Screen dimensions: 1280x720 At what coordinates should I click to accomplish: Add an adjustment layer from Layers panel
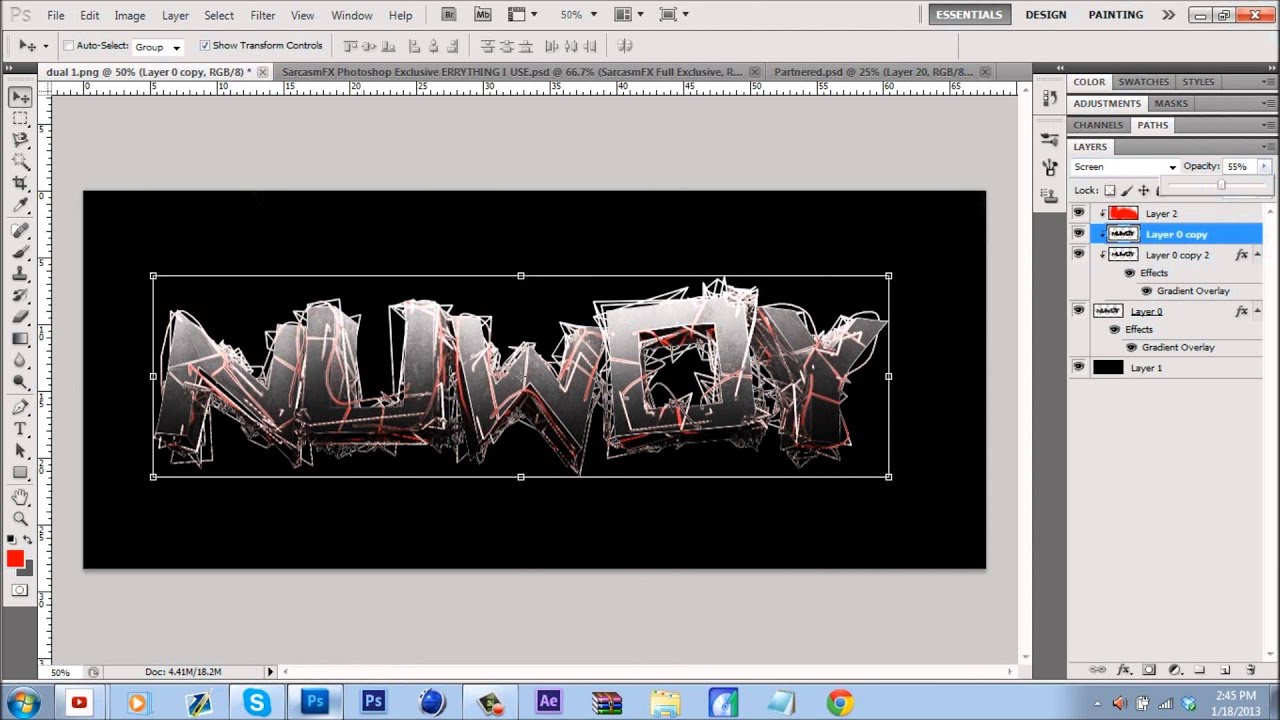pyautogui.click(x=1174, y=670)
